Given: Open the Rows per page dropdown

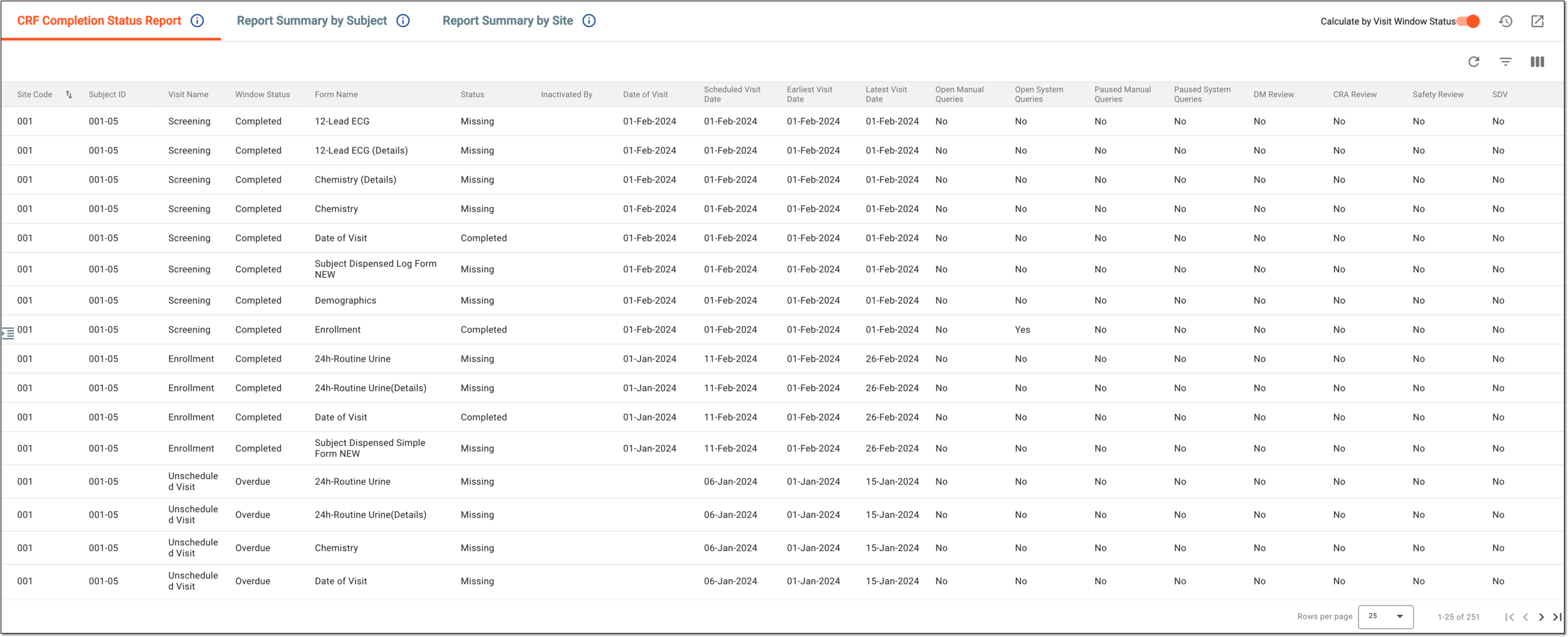Looking at the screenshot, I should pos(1385,616).
